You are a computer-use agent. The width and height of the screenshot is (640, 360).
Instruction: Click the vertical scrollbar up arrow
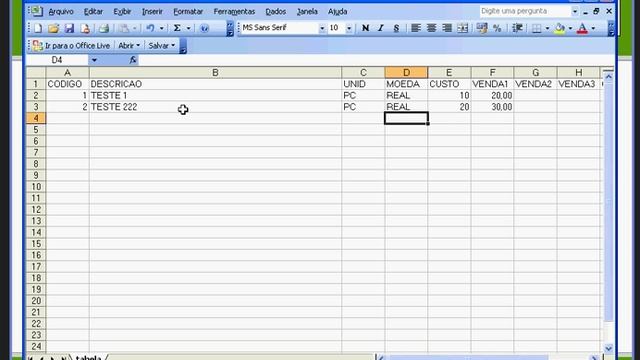click(x=608, y=77)
